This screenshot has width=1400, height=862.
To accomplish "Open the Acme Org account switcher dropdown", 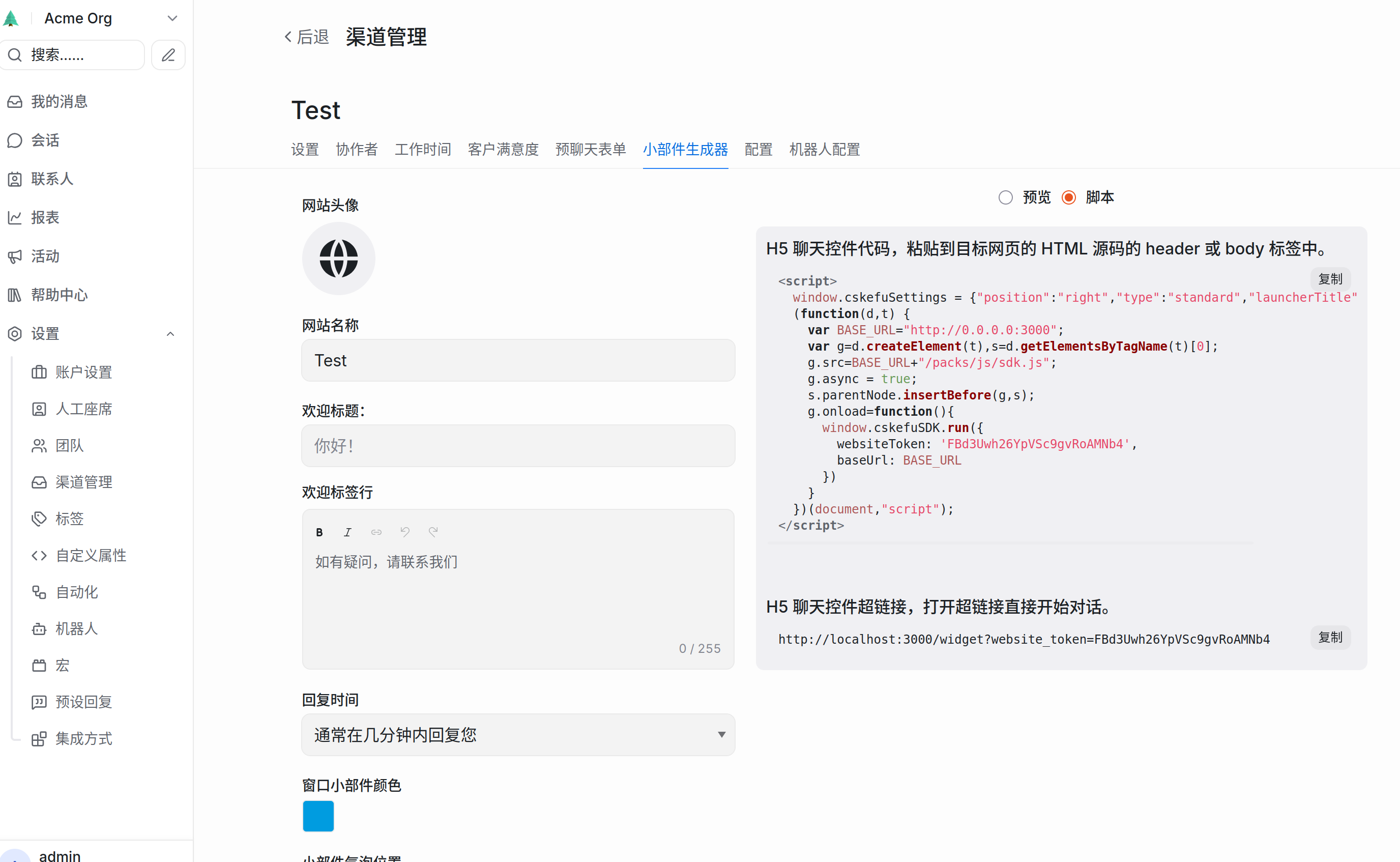I will coord(172,18).
